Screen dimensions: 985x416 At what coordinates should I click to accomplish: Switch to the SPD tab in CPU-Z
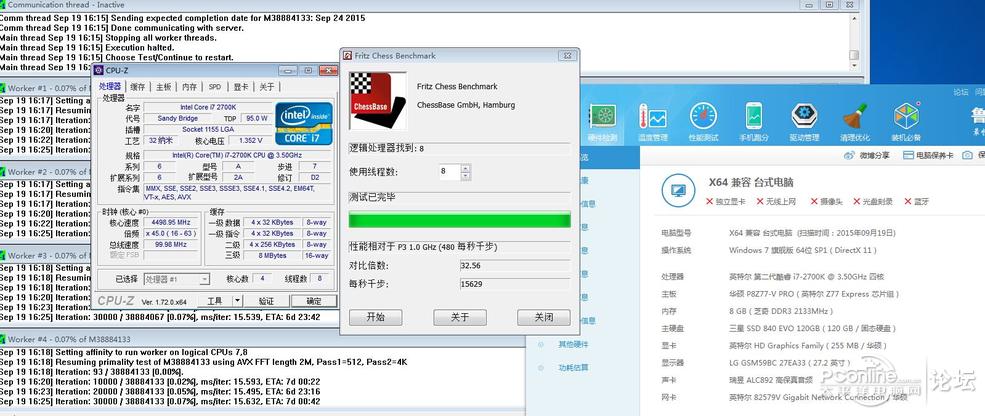point(215,87)
